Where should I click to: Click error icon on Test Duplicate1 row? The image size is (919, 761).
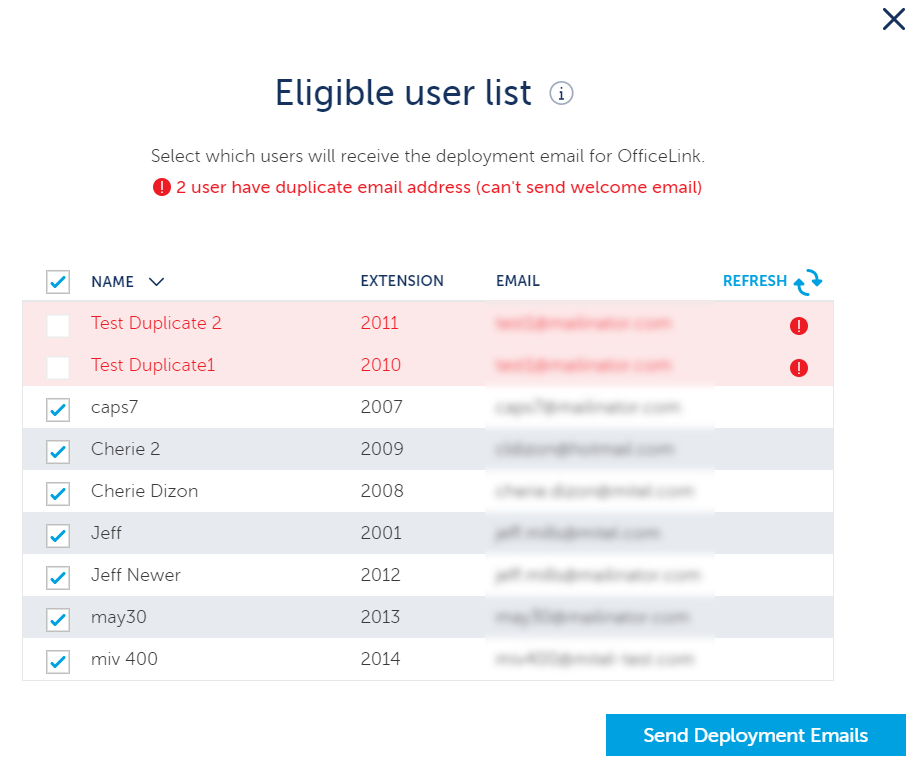coord(798,367)
